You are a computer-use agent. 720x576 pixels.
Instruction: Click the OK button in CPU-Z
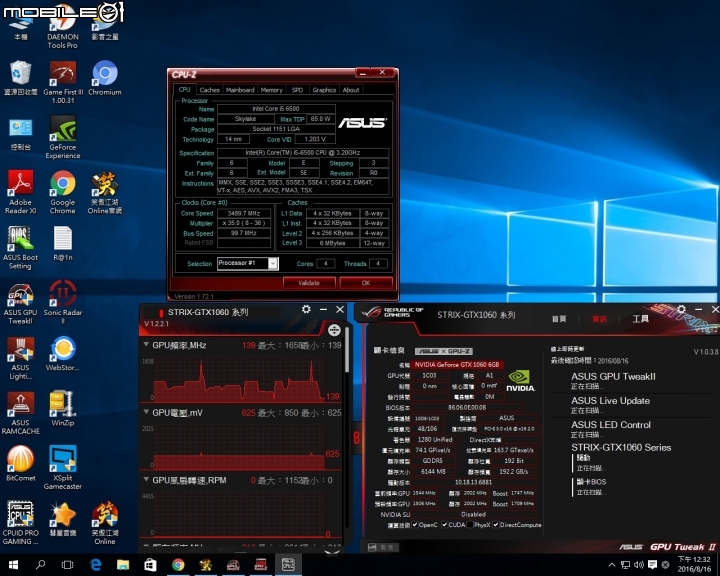(366, 282)
